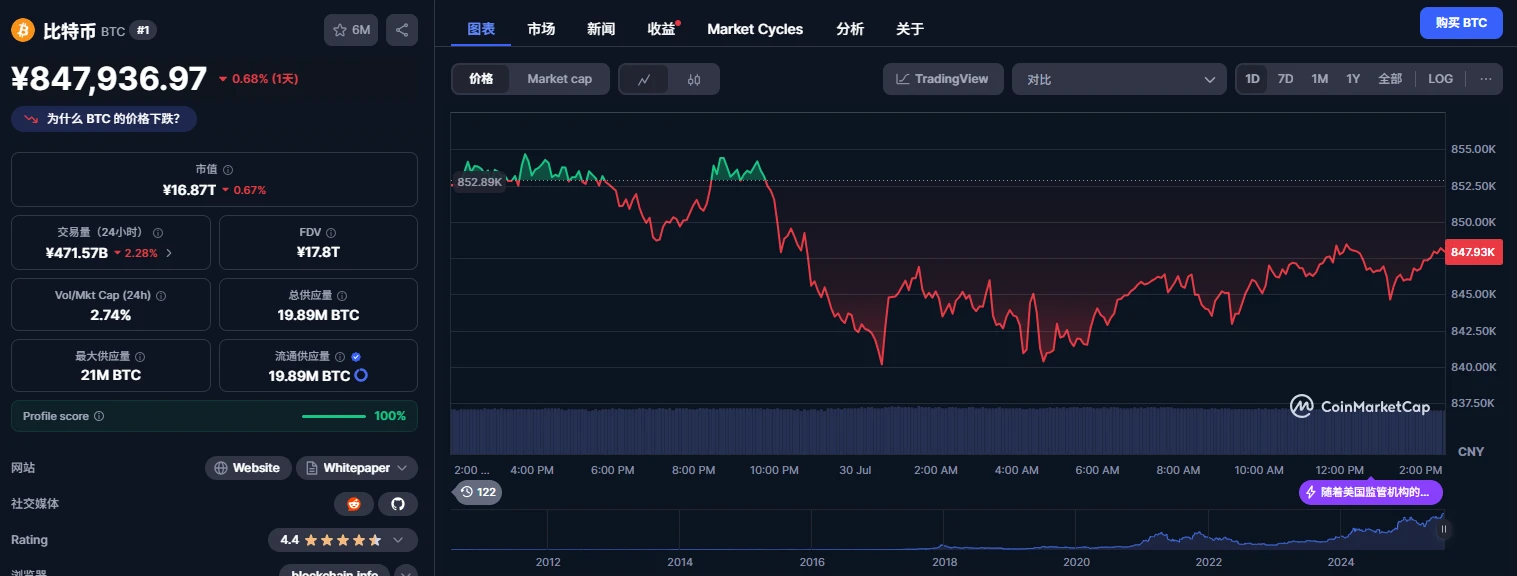Image resolution: width=1517 pixels, height=576 pixels.
Task: Click the Bitcoin logo icon
Action: click(x=22, y=30)
